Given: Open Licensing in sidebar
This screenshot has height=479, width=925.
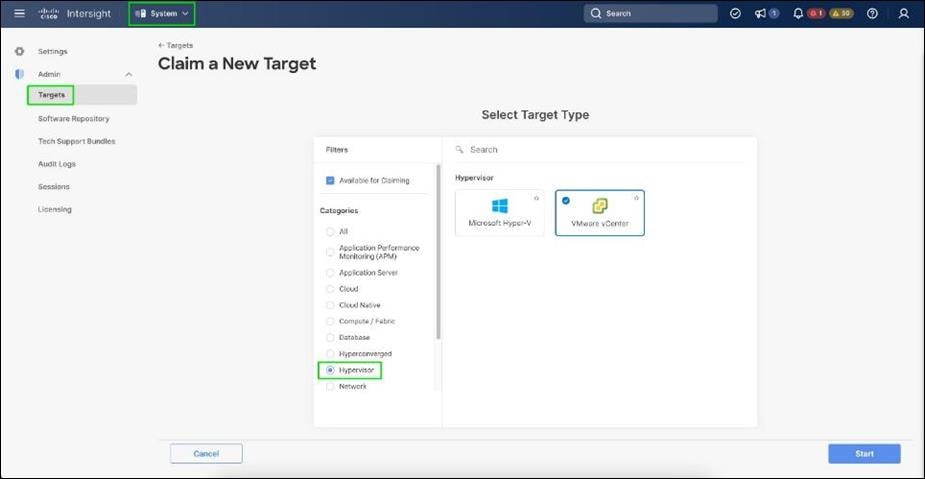Looking at the screenshot, I should [x=54, y=209].
